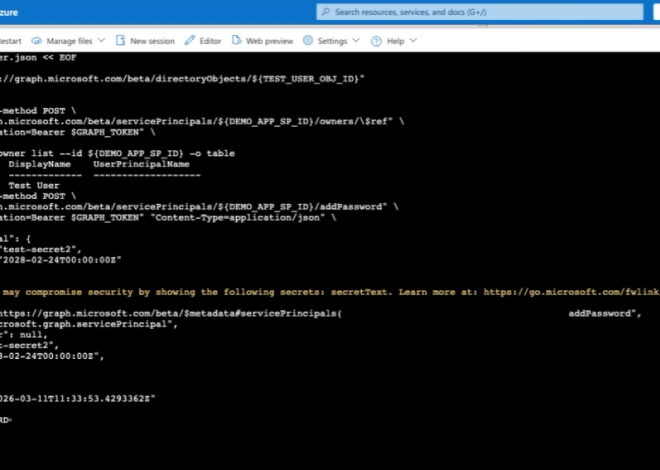Click the 'er.json << EOF' line
The height and width of the screenshot is (470, 660).
38,58
